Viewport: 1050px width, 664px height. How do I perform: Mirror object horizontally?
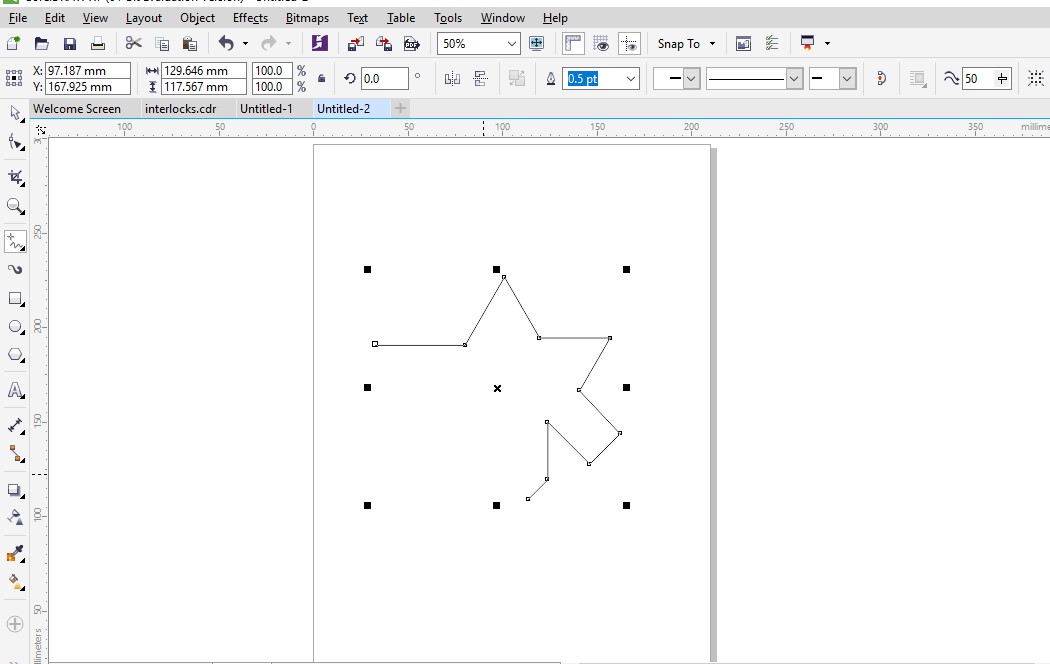coord(453,79)
